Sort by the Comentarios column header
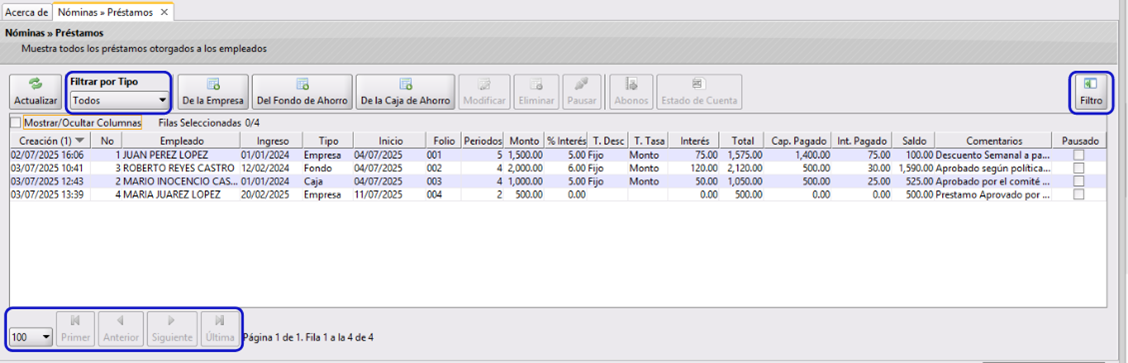This screenshot has height=363, width=1128. [x=994, y=141]
